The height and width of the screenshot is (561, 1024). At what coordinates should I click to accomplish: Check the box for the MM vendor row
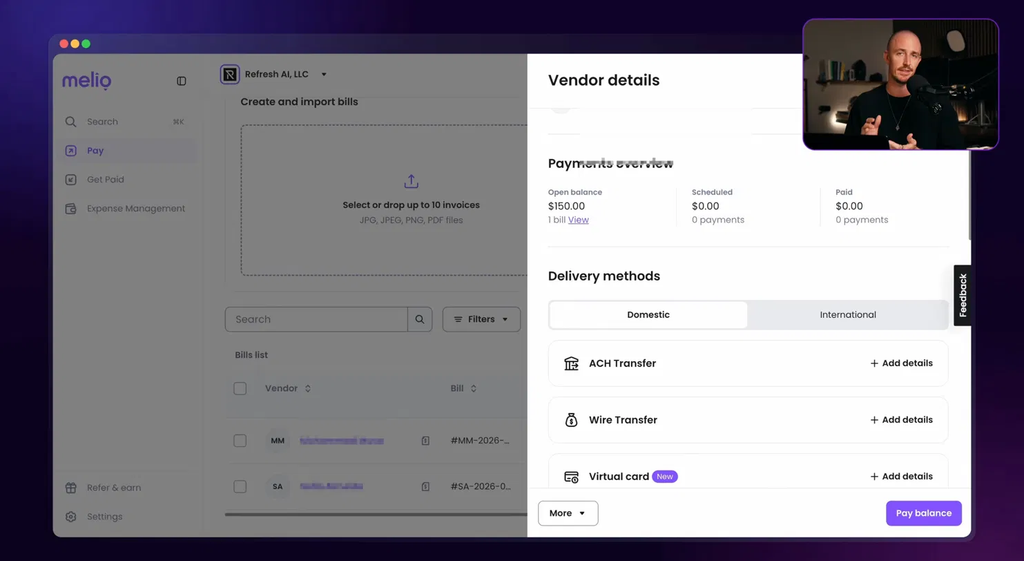(x=240, y=441)
